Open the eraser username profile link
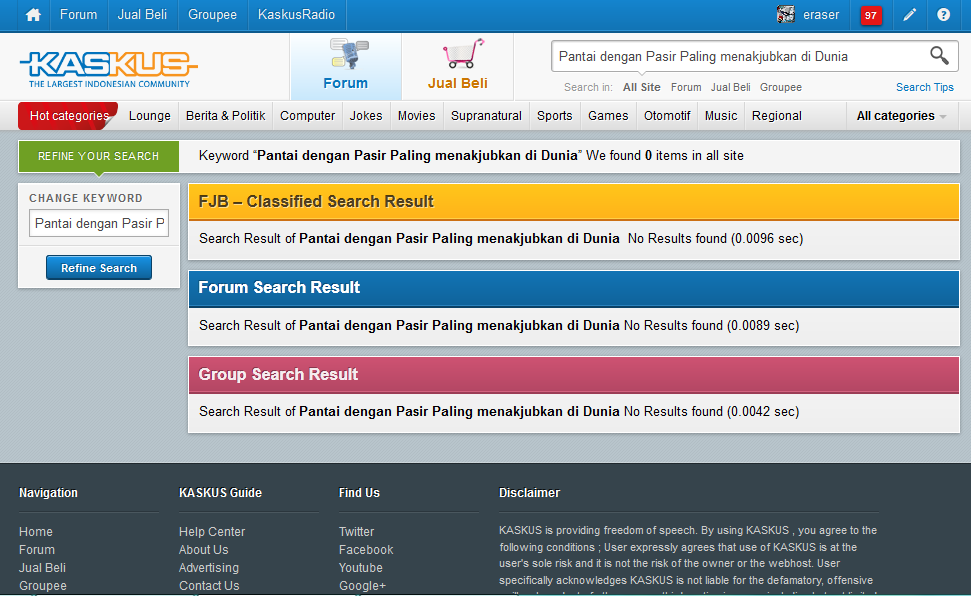Screen dimensions: 971x596 (x=821, y=15)
